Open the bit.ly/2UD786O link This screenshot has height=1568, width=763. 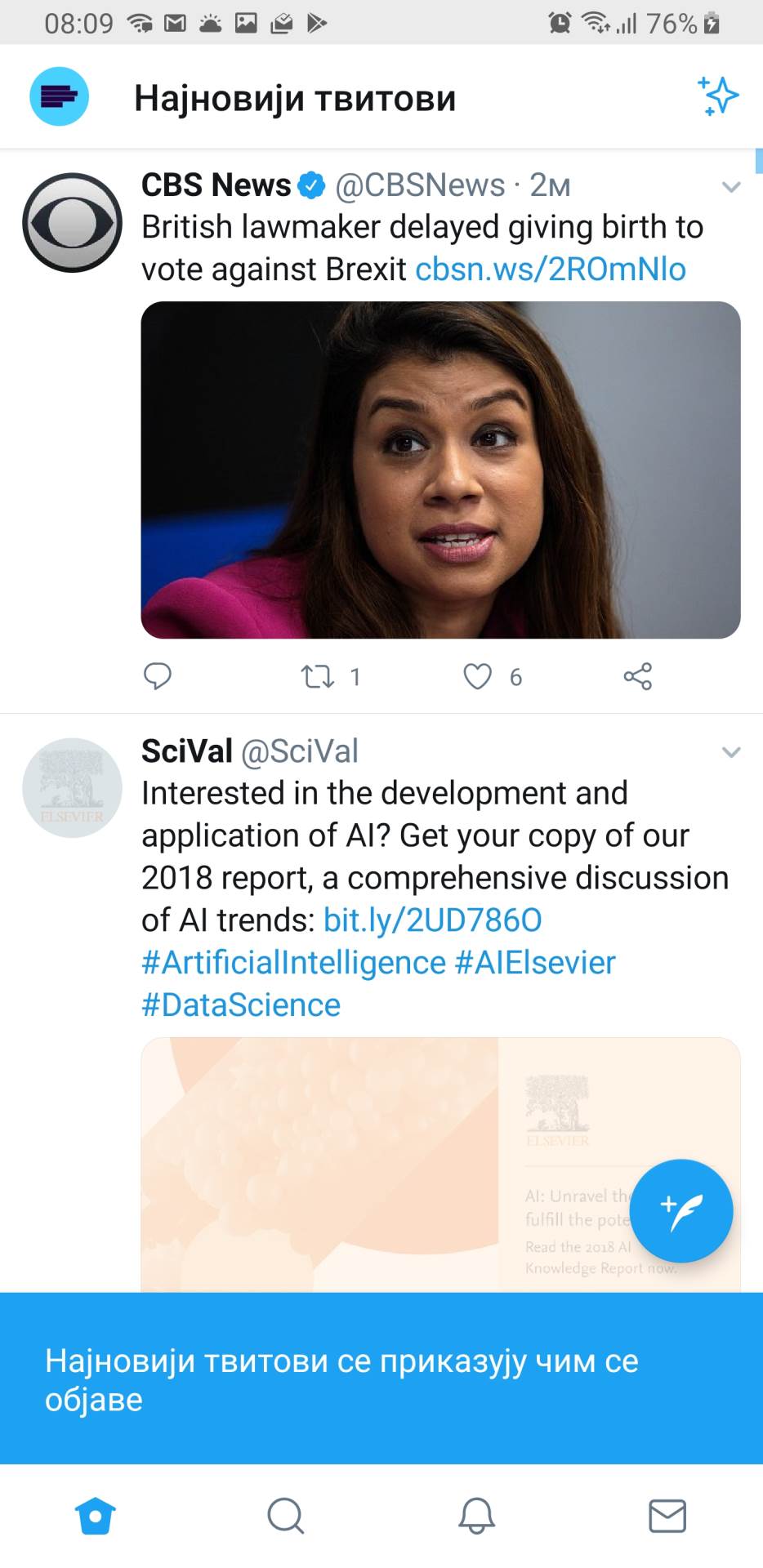coord(432,920)
